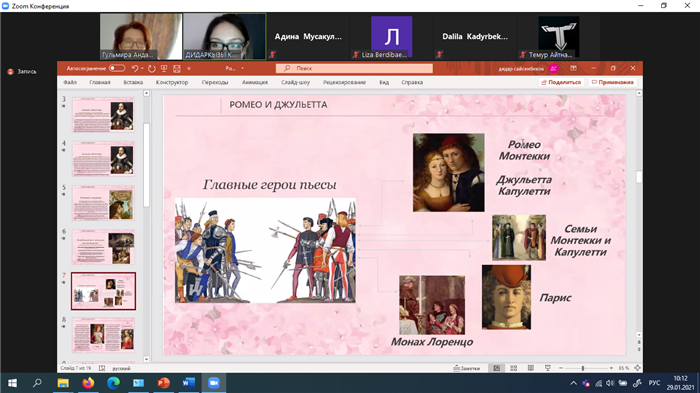700x393 pixels.
Task: Click the Примечания button
Action: tap(612, 82)
